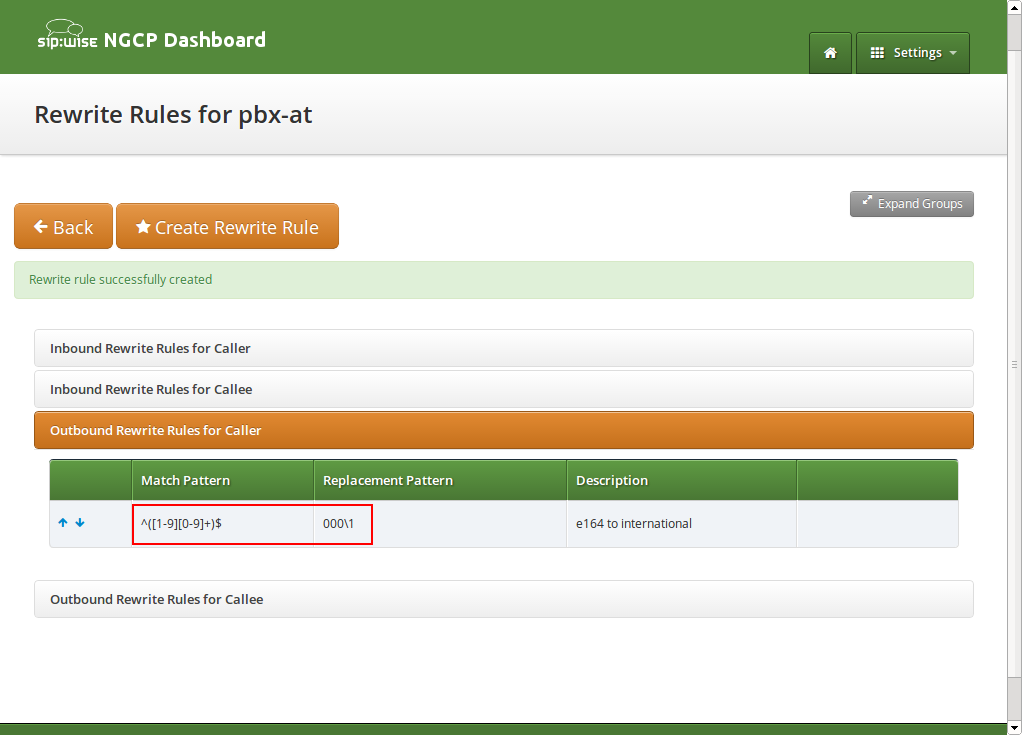The height and width of the screenshot is (735, 1022).
Task: Go back with the Back button
Action: (x=63, y=226)
